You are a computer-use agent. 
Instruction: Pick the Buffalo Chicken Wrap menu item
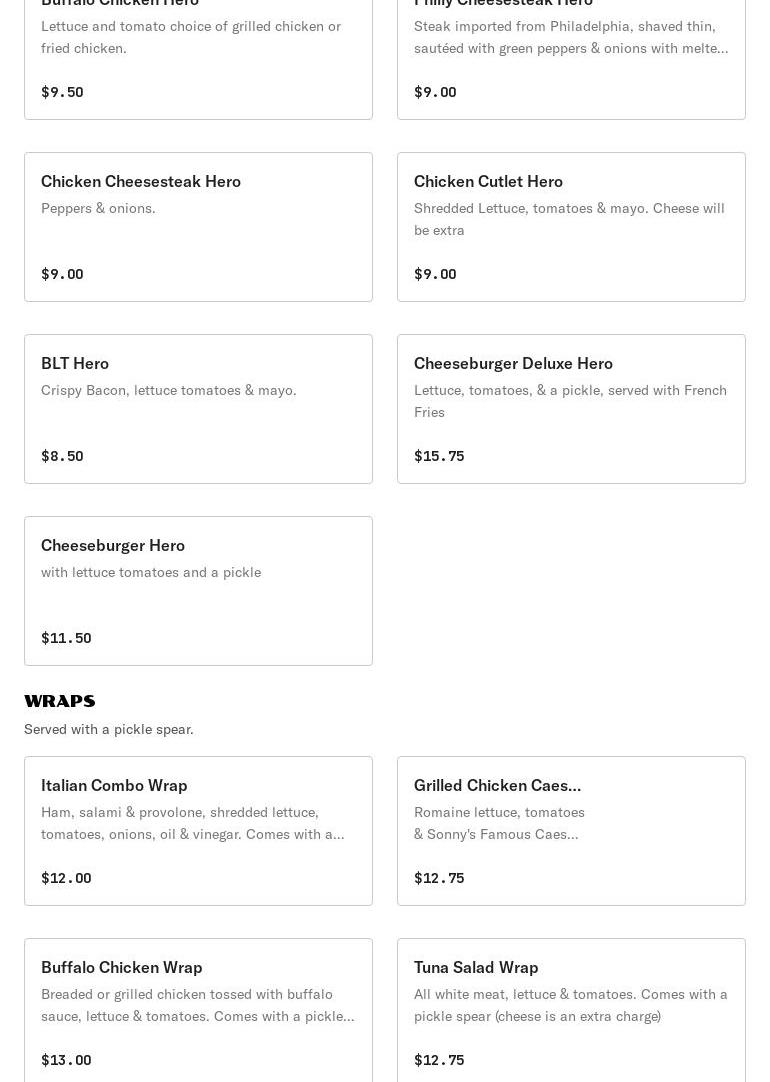pyautogui.click(x=198, y=1010)
